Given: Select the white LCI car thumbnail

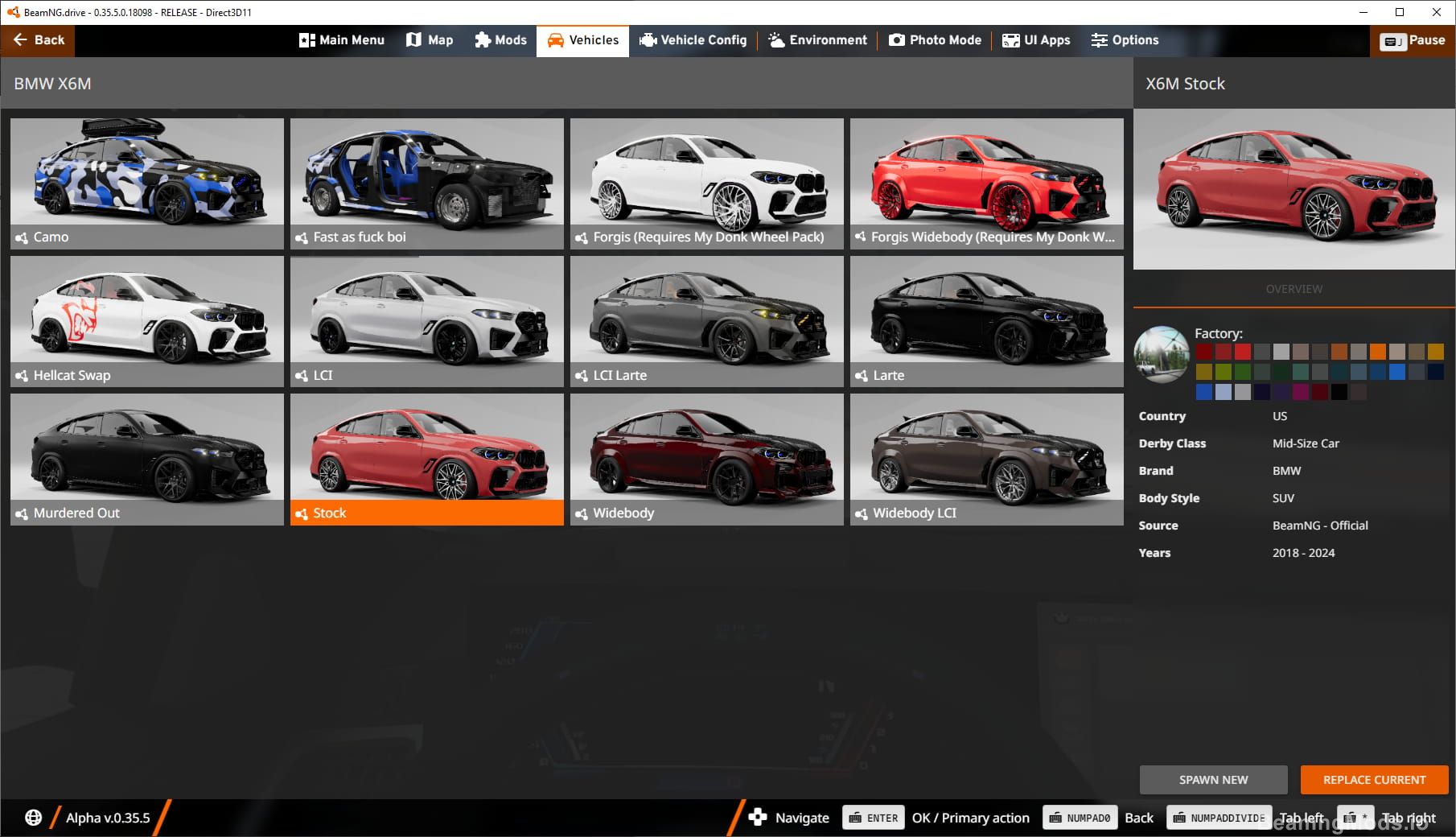Looking at the screenshot, I should [427, 321].
